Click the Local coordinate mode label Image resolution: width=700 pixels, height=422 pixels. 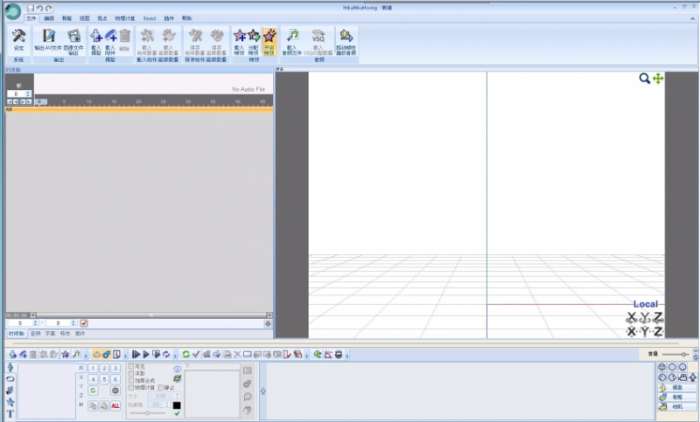[645, 304]
